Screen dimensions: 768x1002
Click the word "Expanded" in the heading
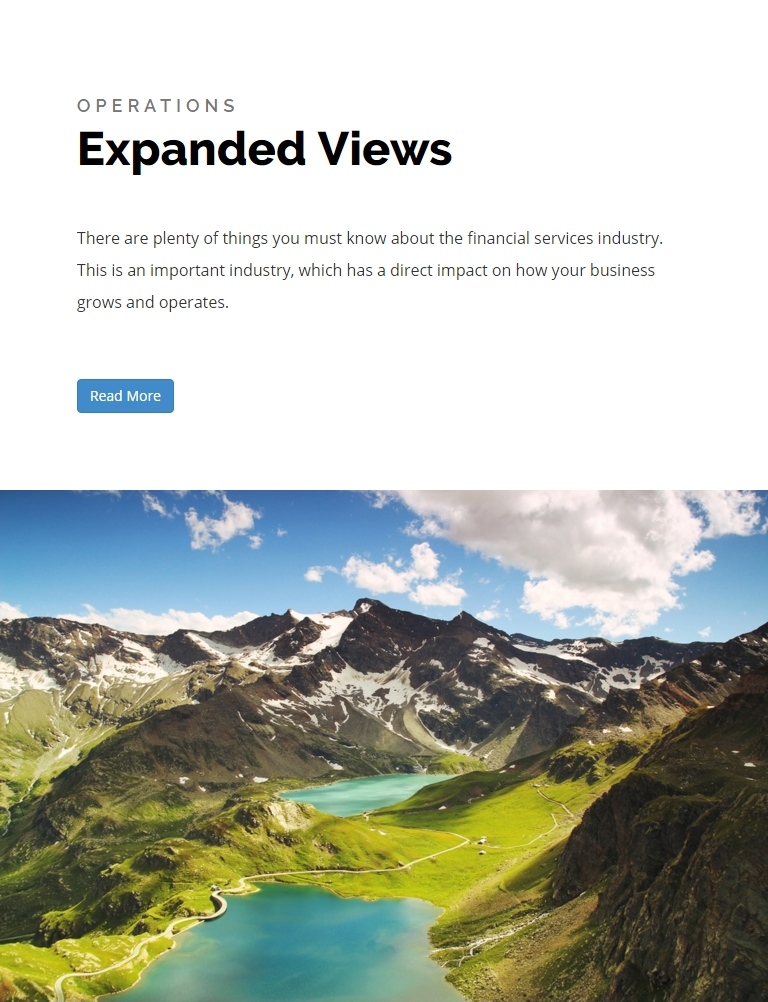(191, 149)
